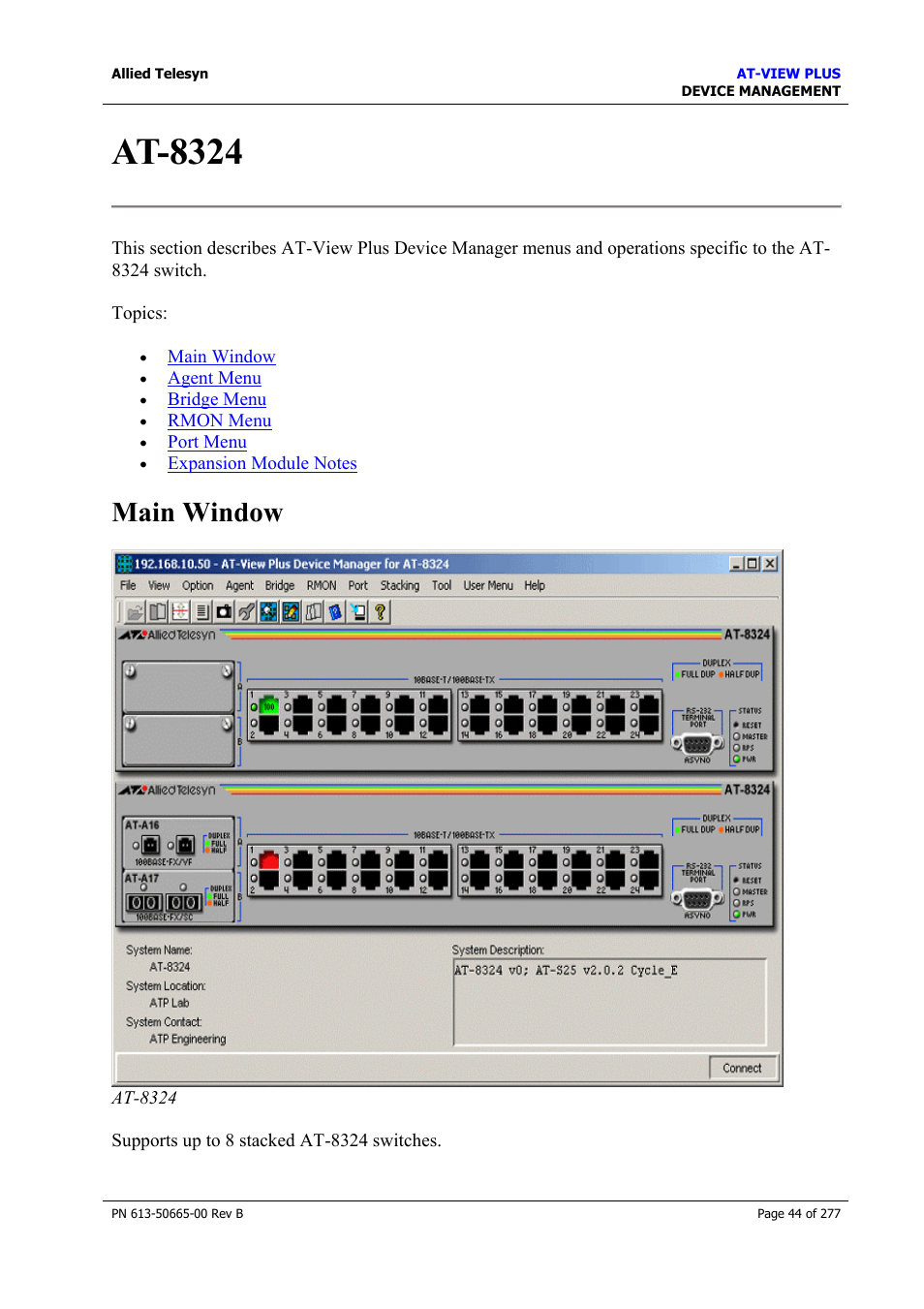Click the System Description text box

click(609, 1002)
